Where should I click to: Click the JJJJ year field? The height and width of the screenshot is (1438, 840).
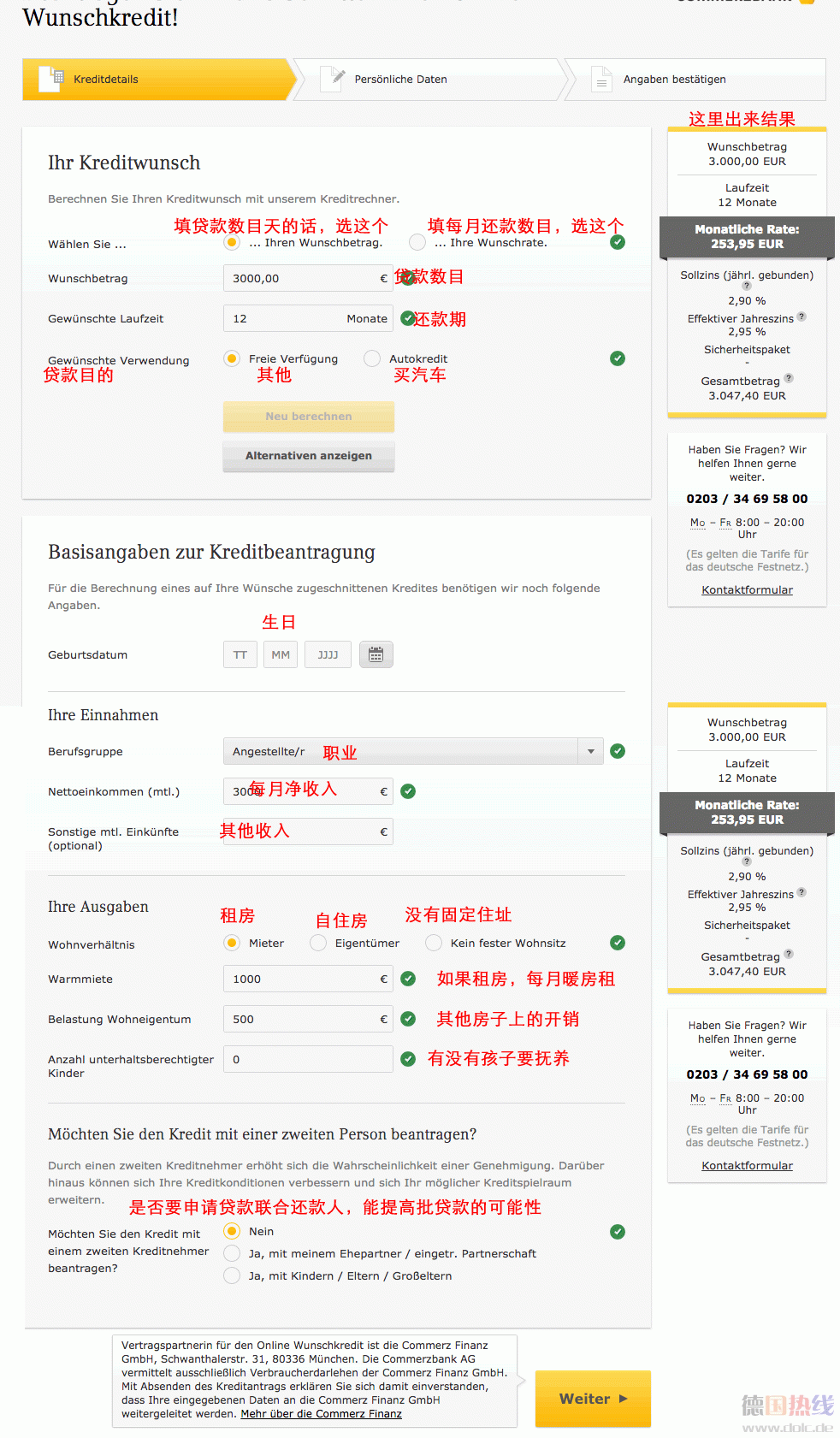pos(328,654)
